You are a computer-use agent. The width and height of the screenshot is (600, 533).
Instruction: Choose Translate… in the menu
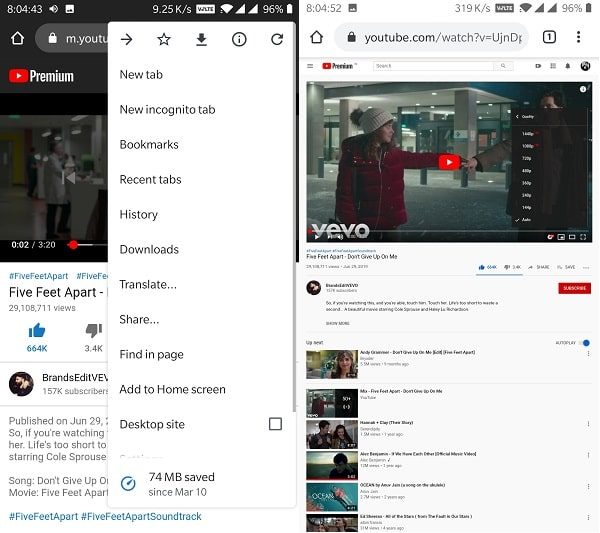(202, 285)
